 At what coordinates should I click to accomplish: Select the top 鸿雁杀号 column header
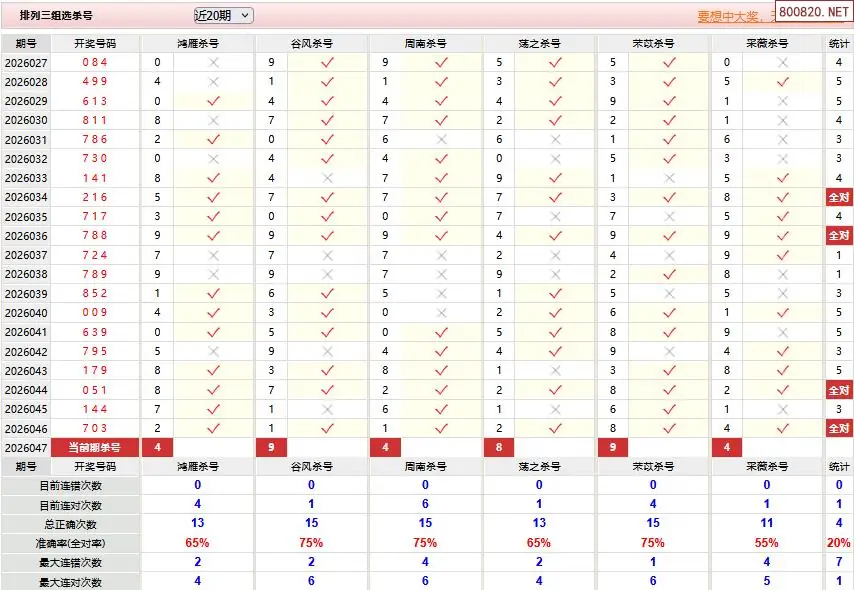click(197, 44)
